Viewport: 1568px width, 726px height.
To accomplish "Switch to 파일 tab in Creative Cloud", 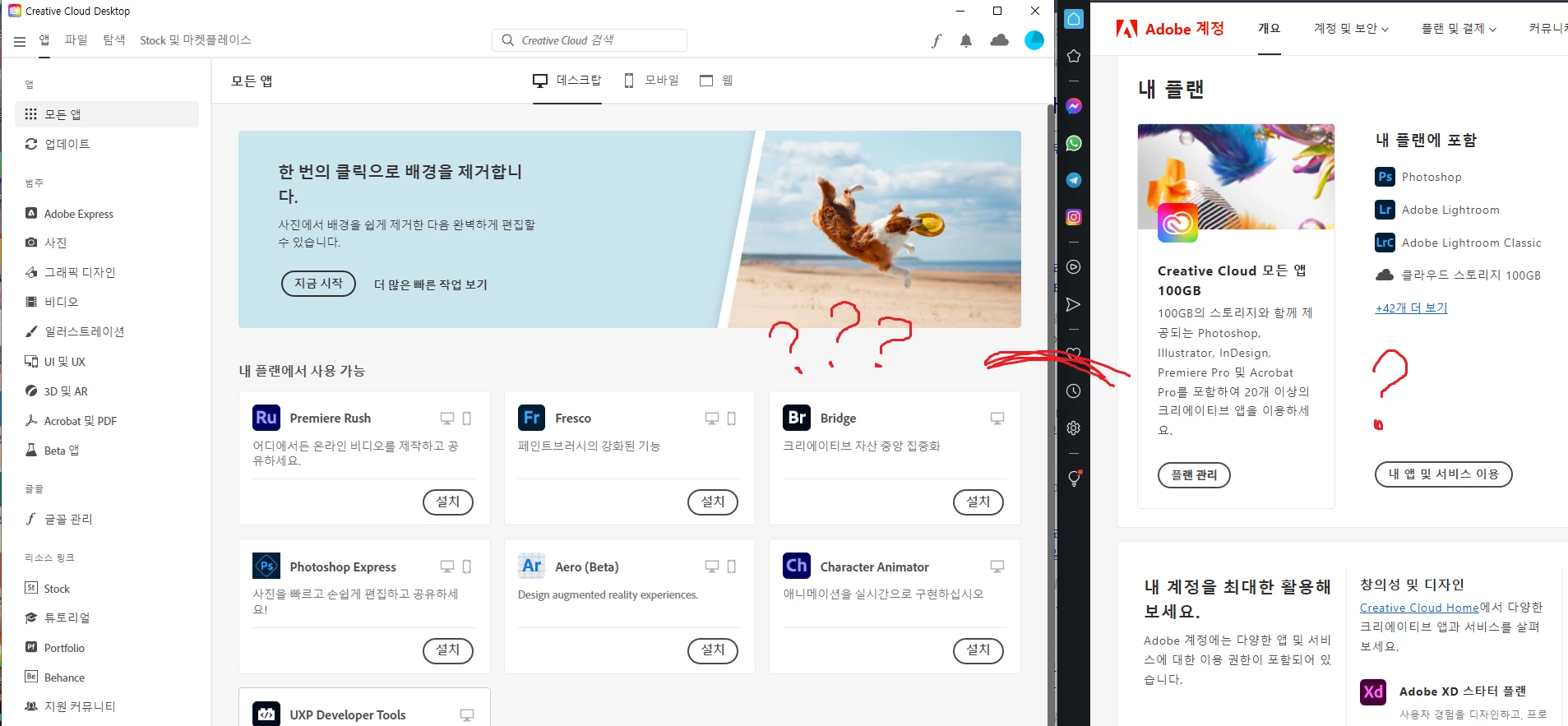I will pos(76,39).
